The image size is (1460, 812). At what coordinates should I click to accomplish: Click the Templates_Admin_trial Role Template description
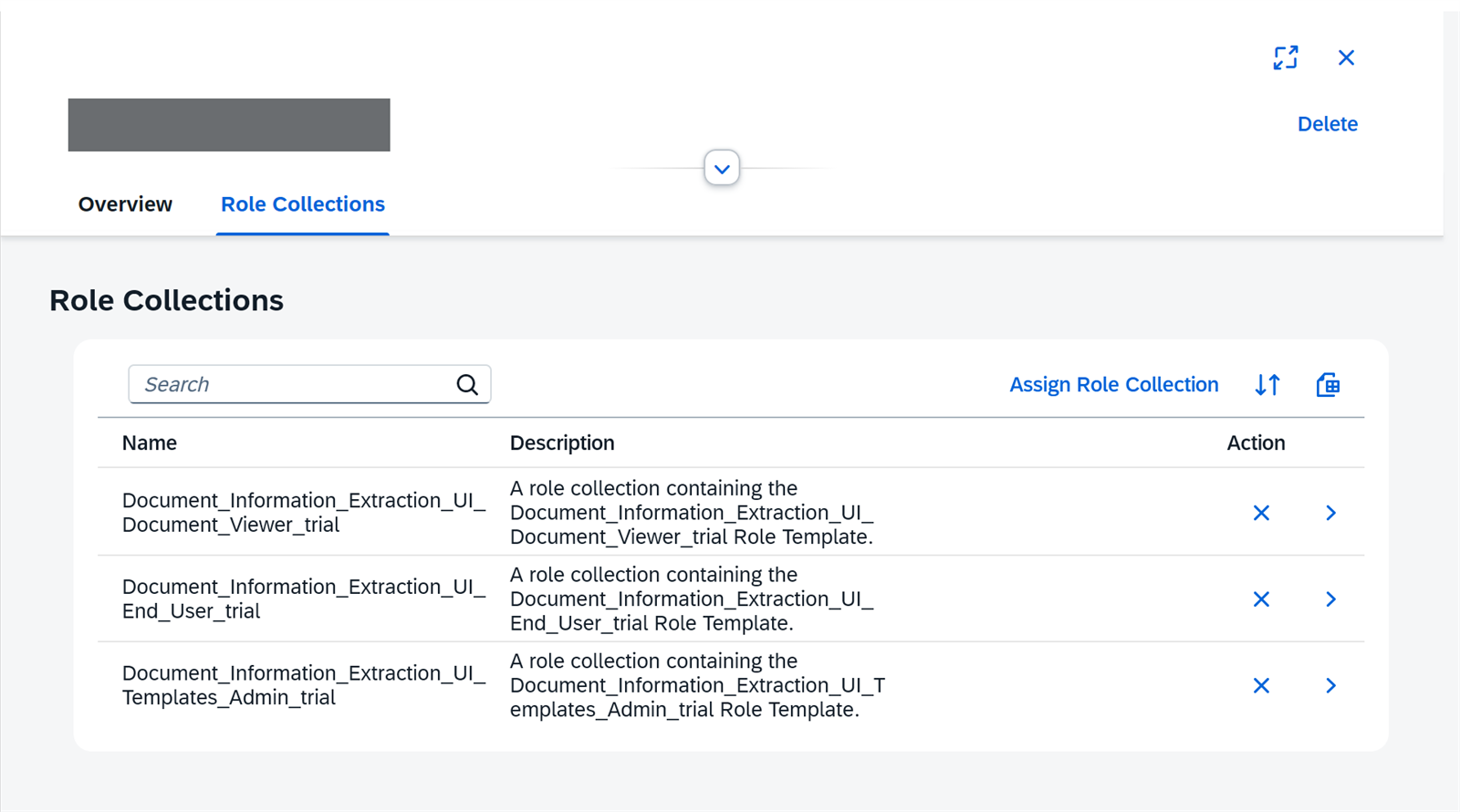tap(697, 685)
